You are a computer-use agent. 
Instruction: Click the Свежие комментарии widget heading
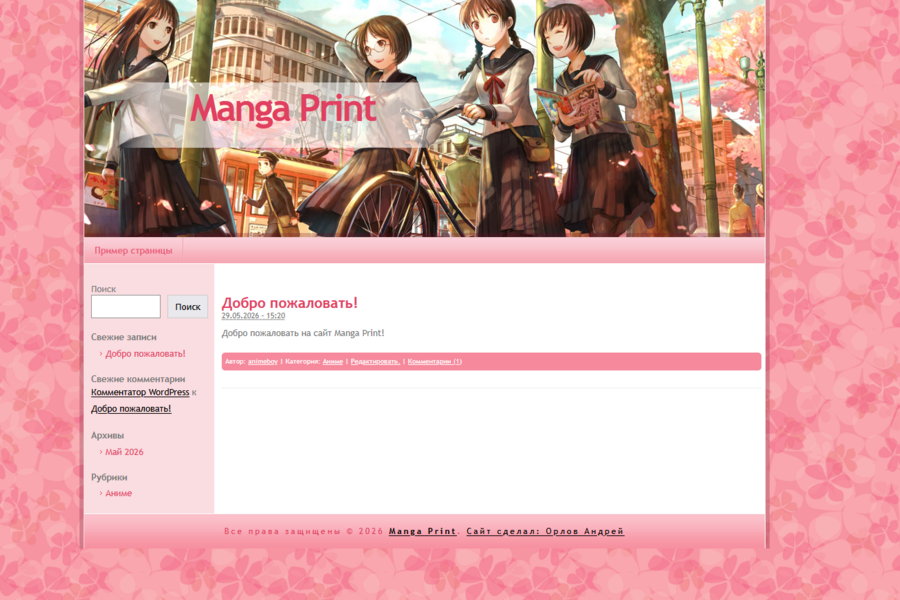pyautogui.click(x=138, y=379)
